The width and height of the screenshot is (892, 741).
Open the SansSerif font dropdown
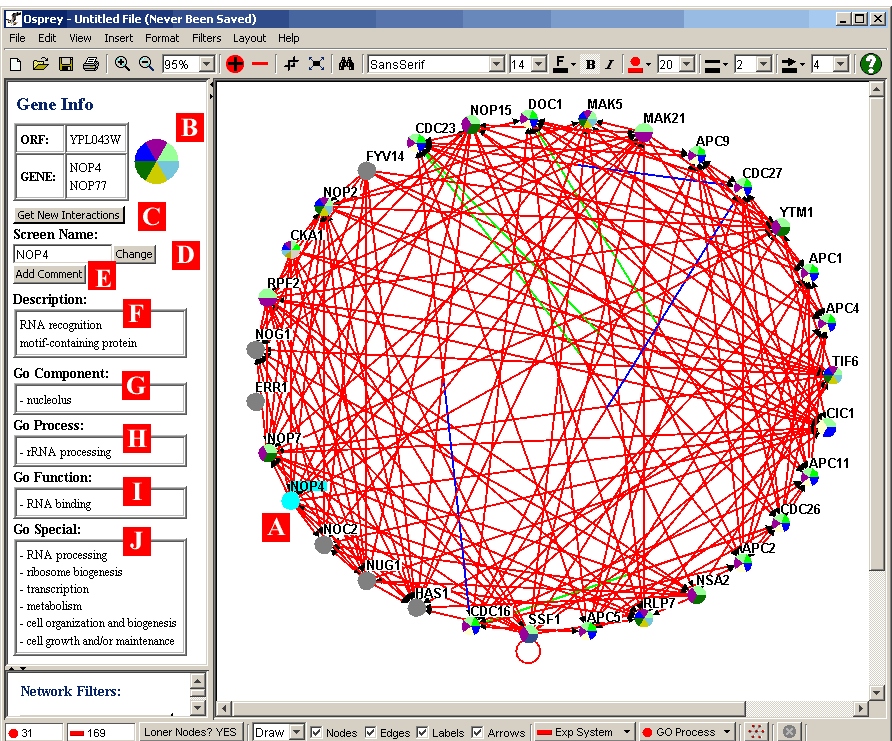click(x=496, y=64)
